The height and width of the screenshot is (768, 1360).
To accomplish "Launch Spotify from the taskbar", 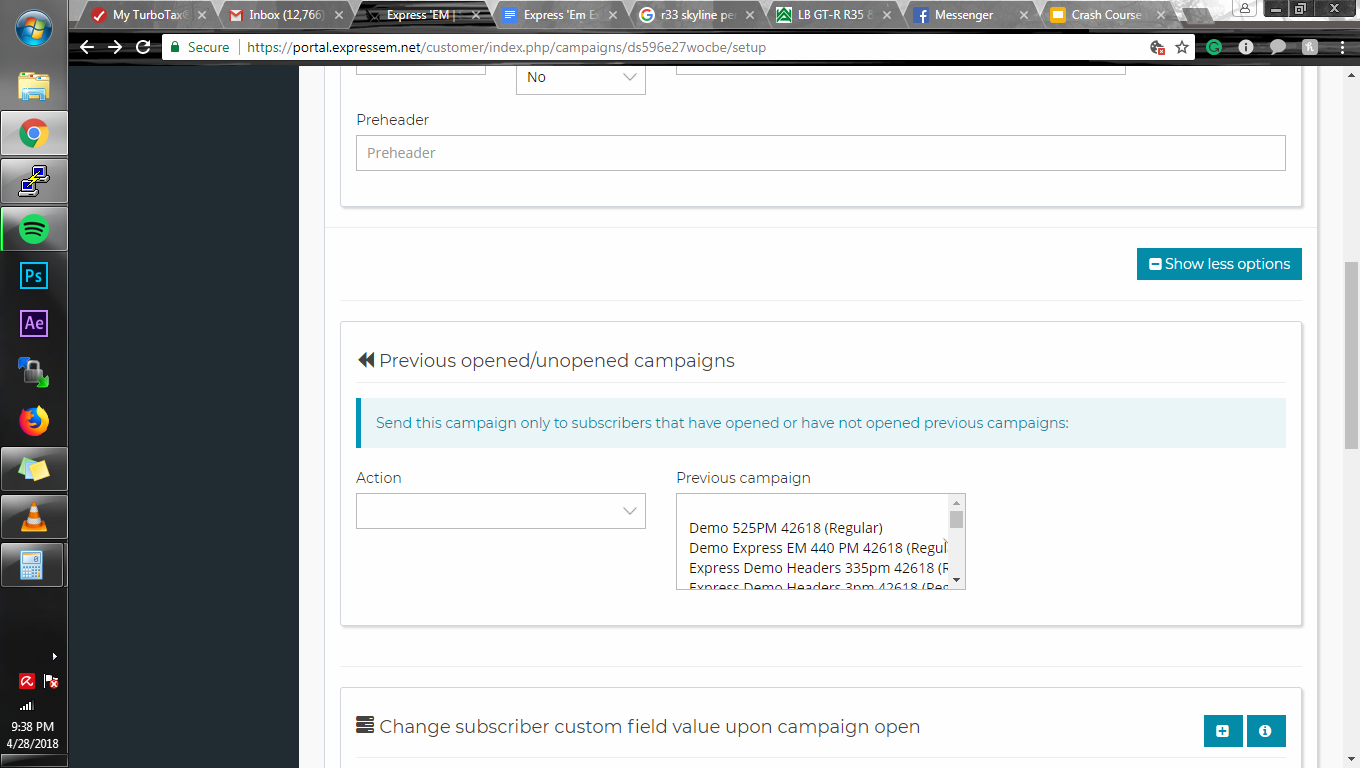I will pos(34,228).
